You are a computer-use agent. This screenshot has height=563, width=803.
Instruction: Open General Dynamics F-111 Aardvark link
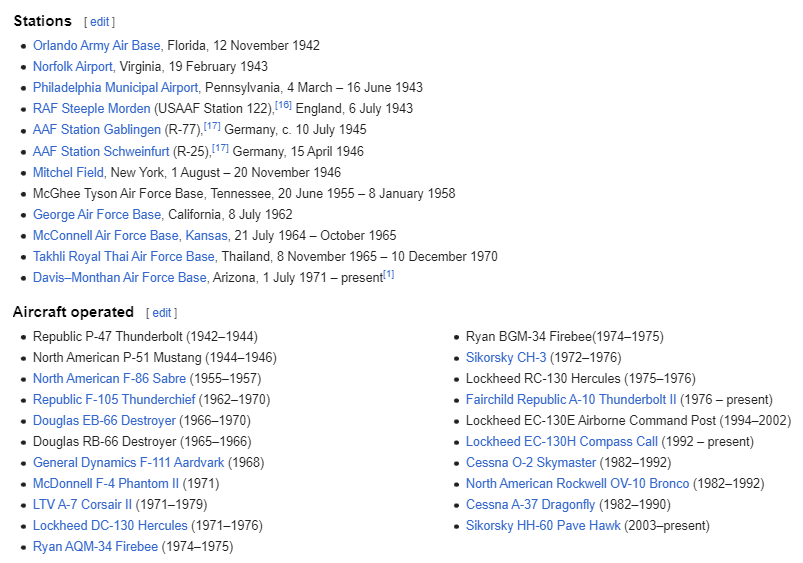click(129, 463)
